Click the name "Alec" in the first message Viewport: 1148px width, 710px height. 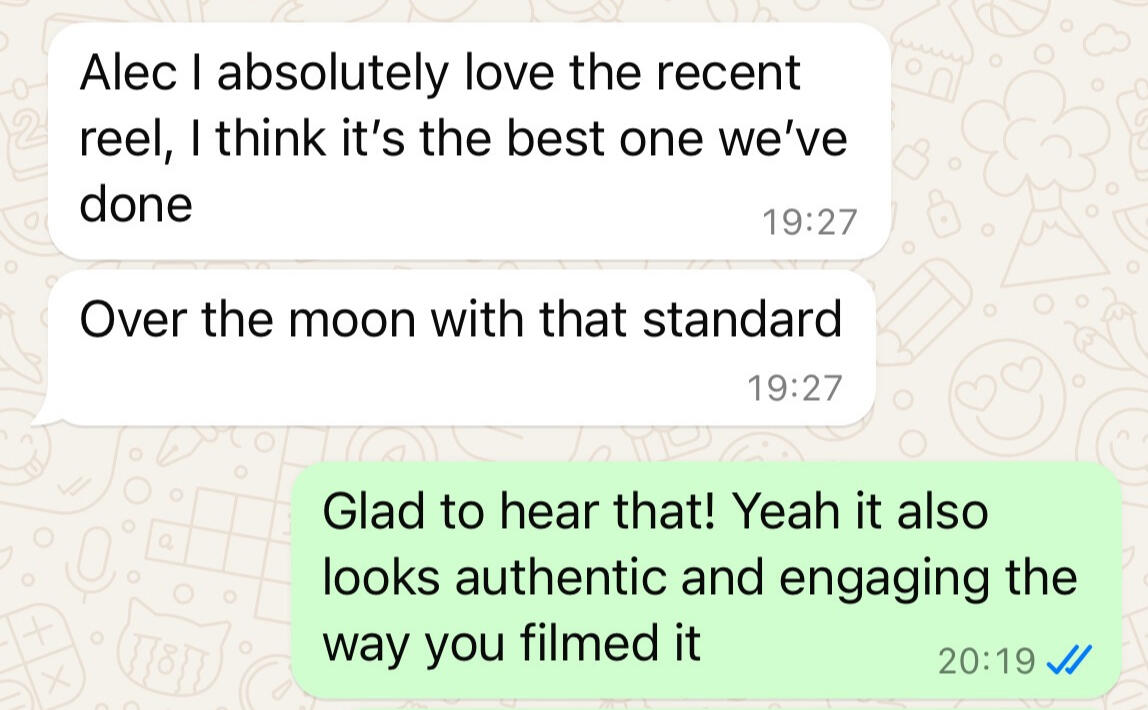[129, 72]
